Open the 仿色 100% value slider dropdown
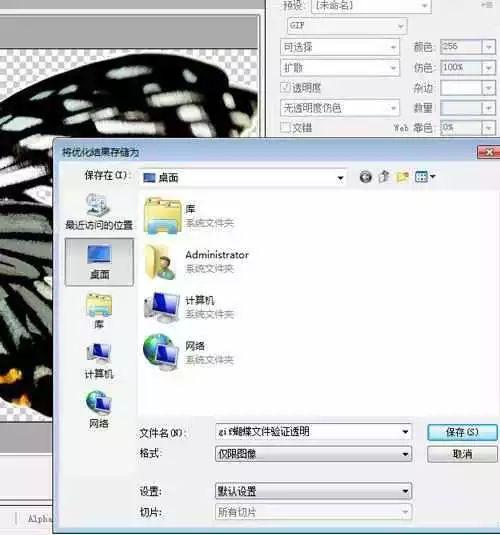Image resolution: width=500 pixels, height=535 pixels. tap(488, 68)
